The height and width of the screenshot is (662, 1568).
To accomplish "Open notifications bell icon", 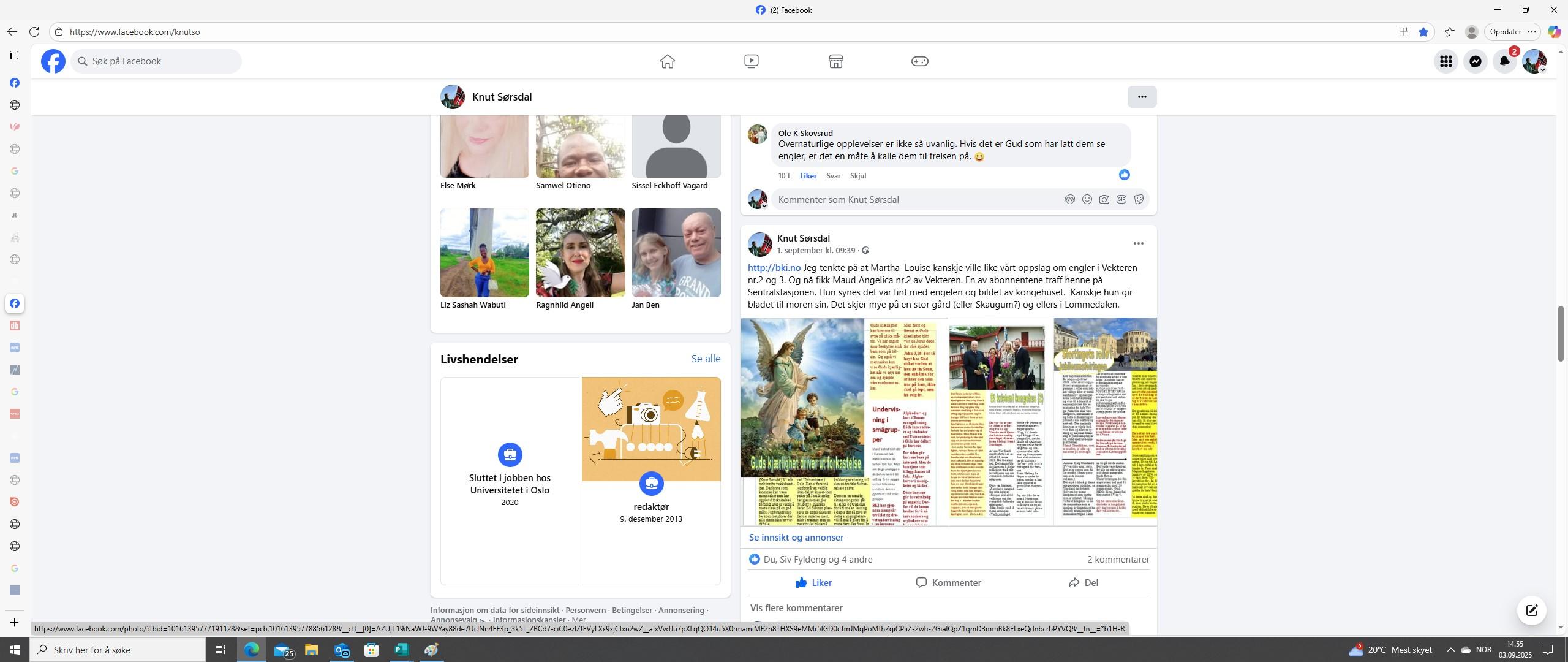I will pyautogui.click(x=1504, y=61).
